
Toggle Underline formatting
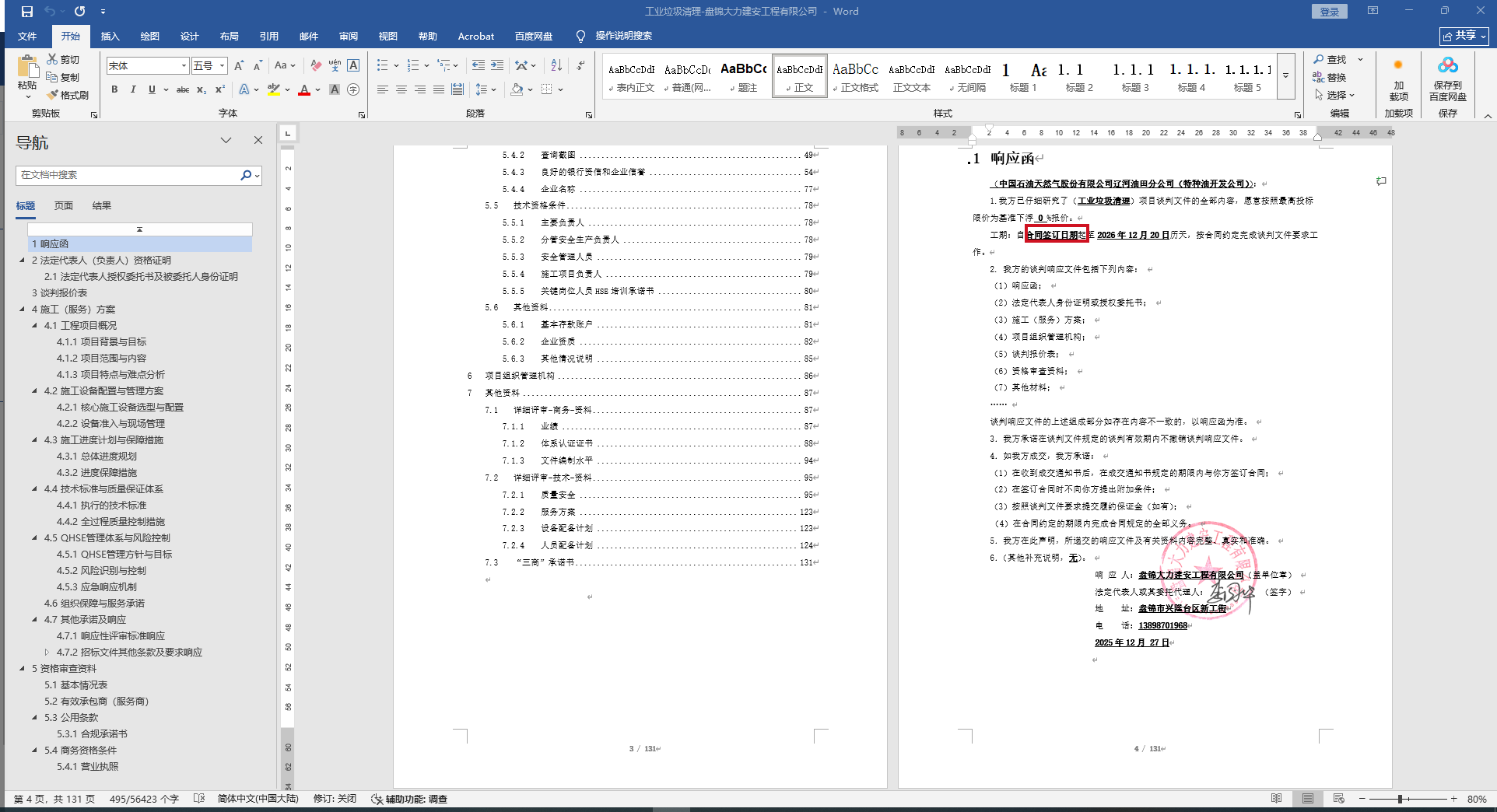tap(152, 89)
